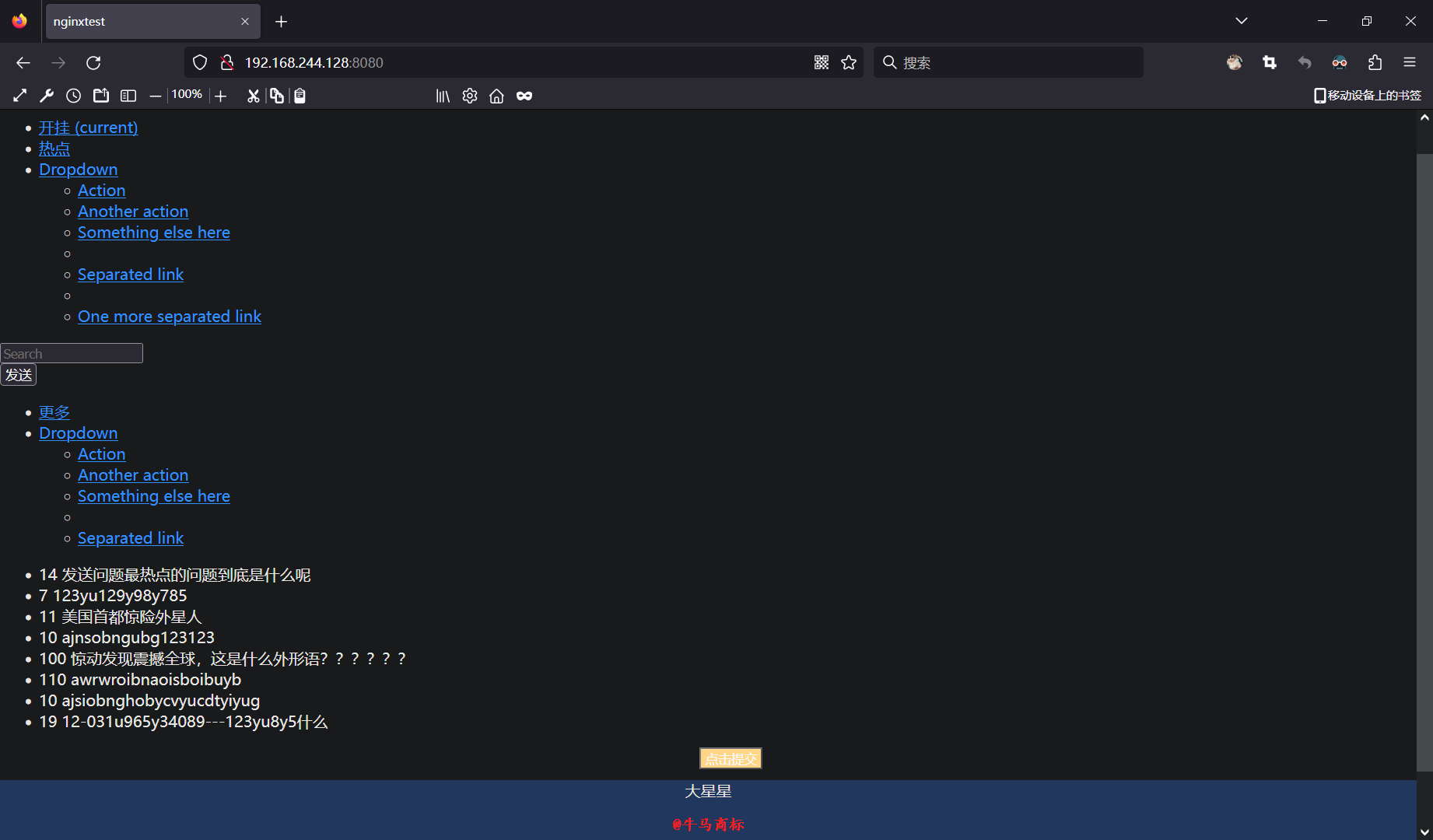Click the synced tabs toolbar icon
This screenshot has height=840, width=1433.
pos(101,96)
